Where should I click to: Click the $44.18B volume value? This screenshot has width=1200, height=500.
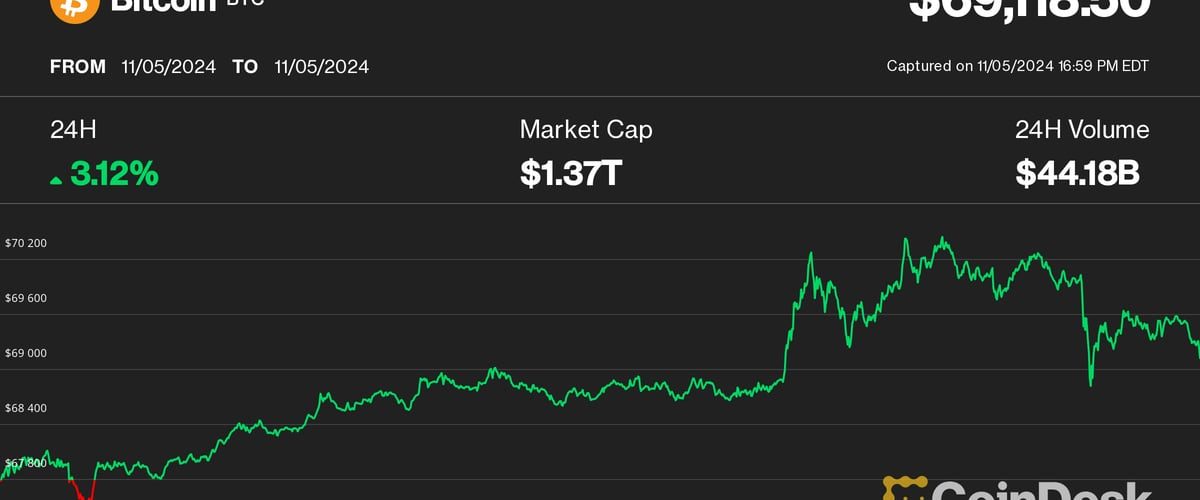(x=1077, y=174)
